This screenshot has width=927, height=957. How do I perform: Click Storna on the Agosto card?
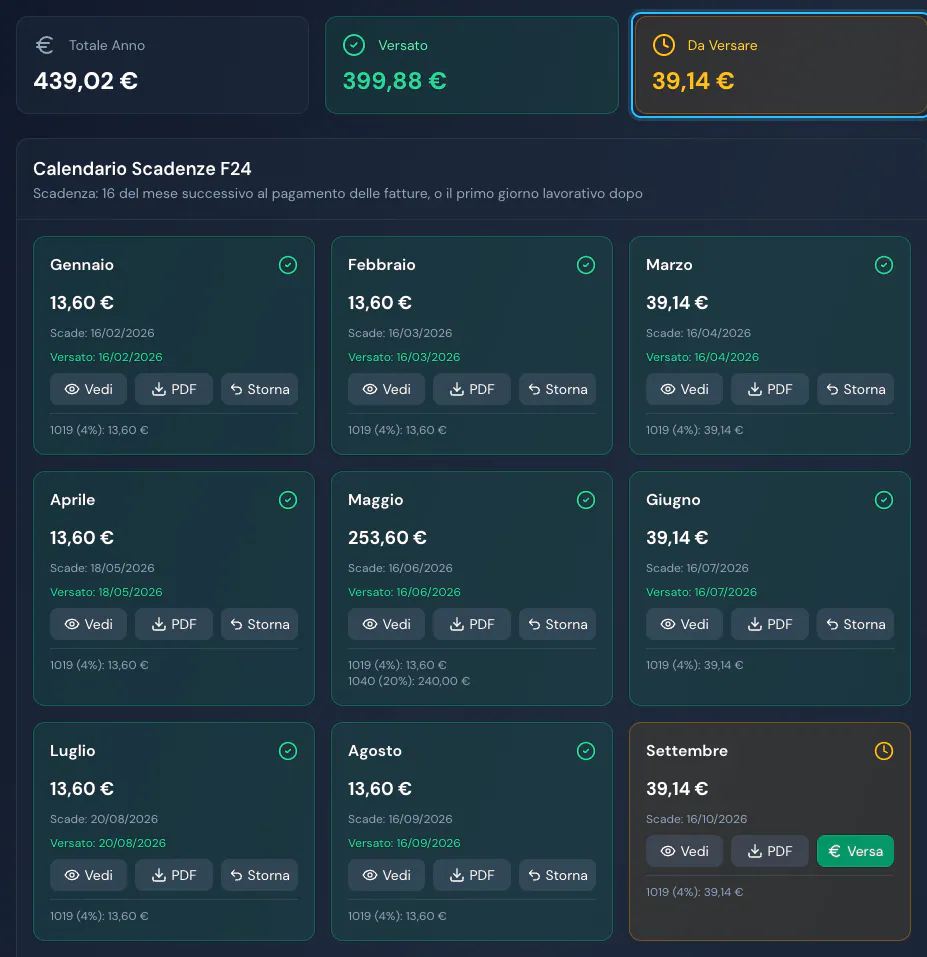pyautogui.click(x=557, y=875)
